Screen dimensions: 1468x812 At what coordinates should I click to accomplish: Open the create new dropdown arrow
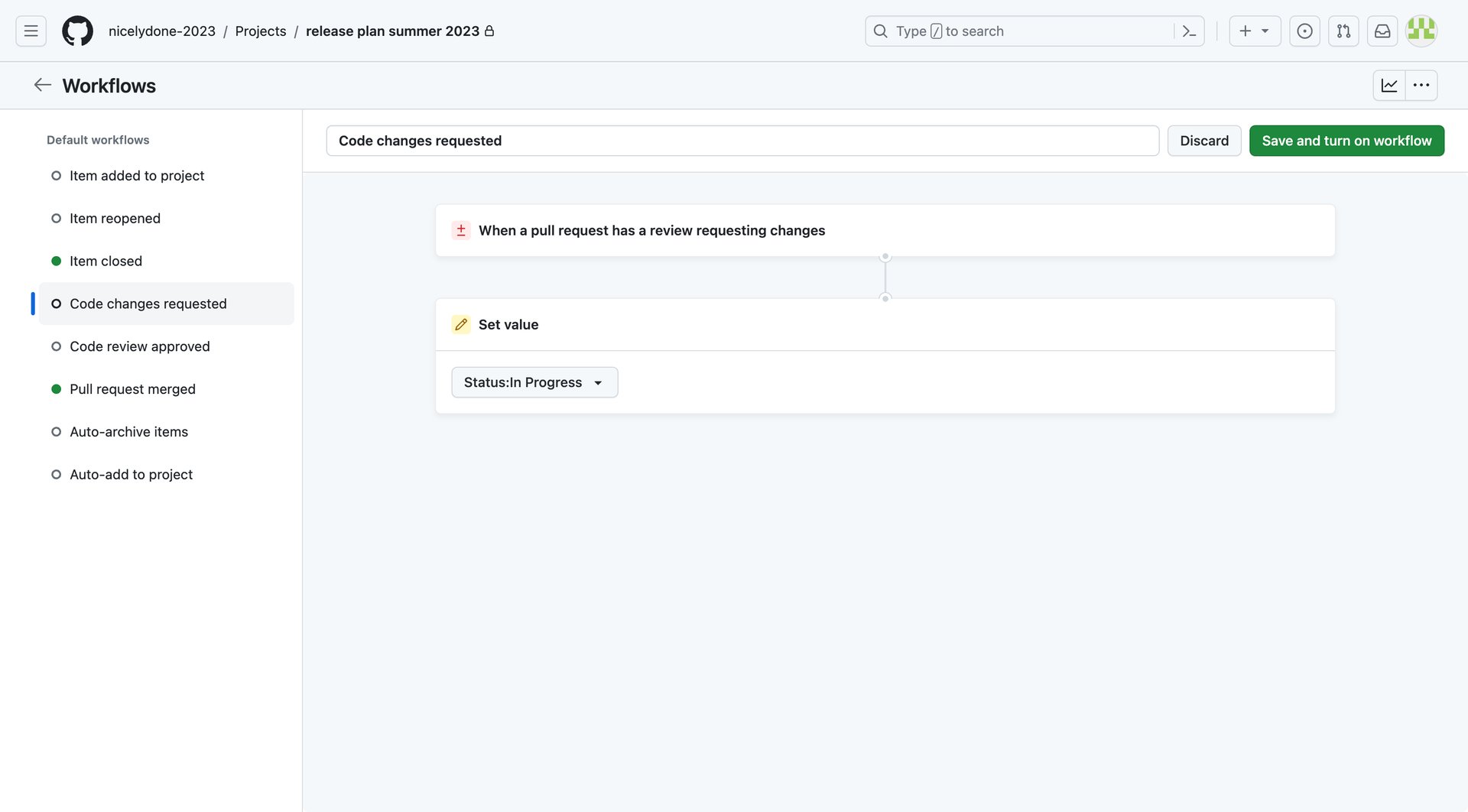click(x=1265, y=31)
